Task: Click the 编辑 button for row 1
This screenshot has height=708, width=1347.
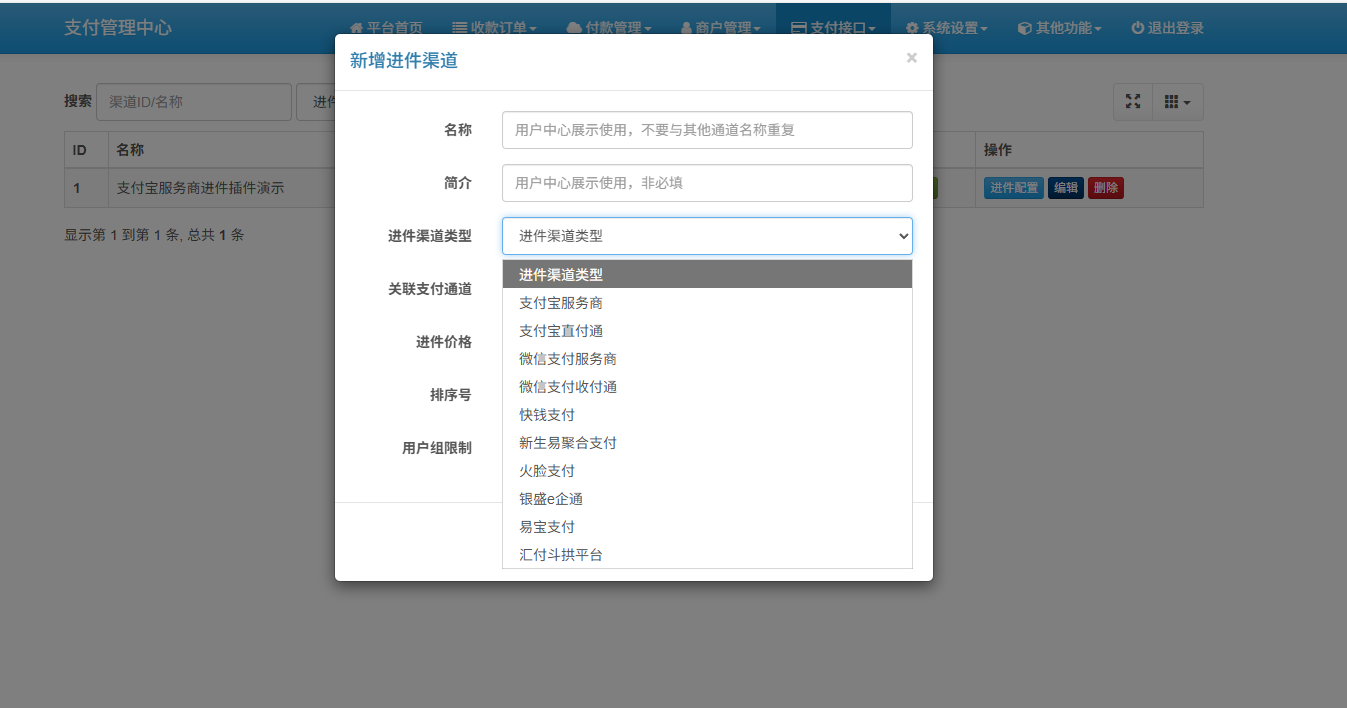Action: pos(1065,188)
